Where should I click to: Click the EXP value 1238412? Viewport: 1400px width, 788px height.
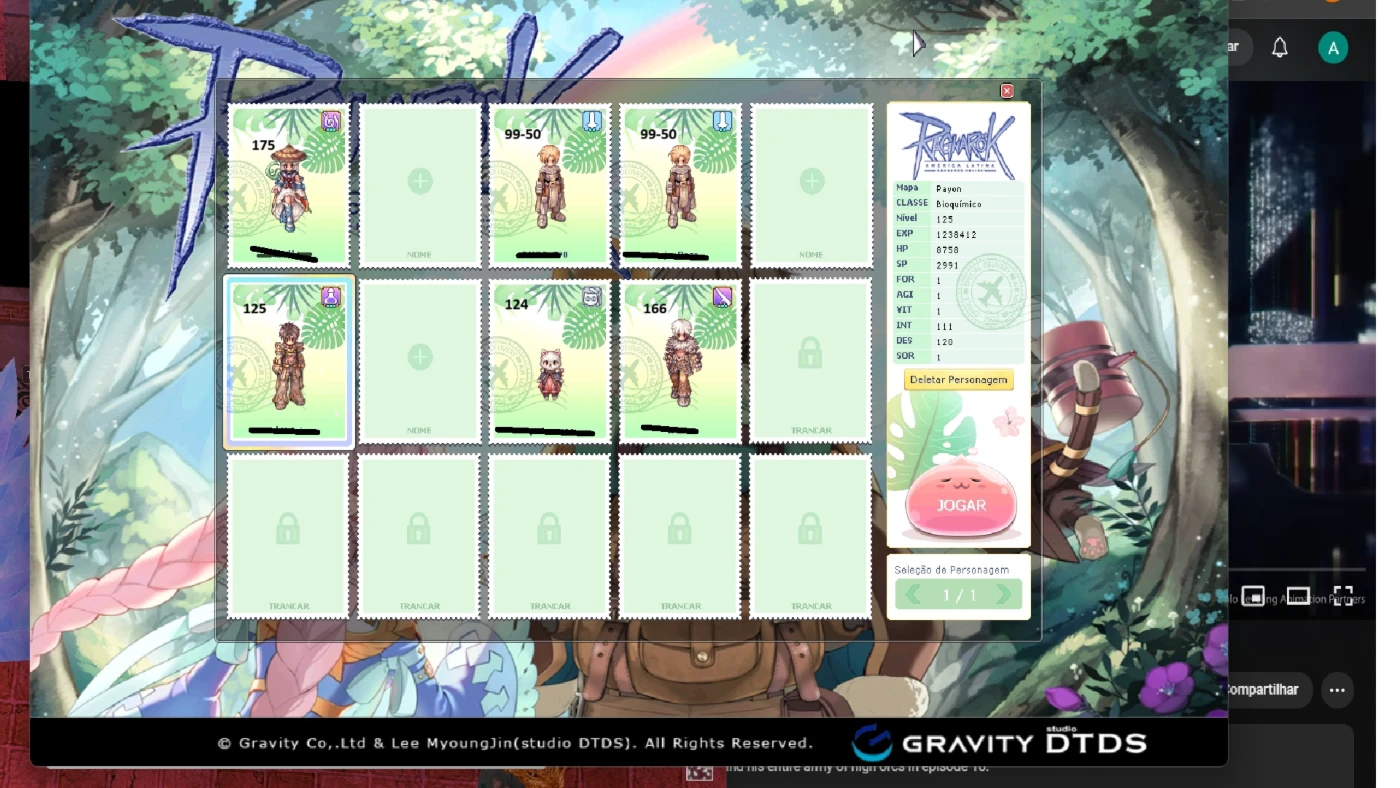click(956, 234)
